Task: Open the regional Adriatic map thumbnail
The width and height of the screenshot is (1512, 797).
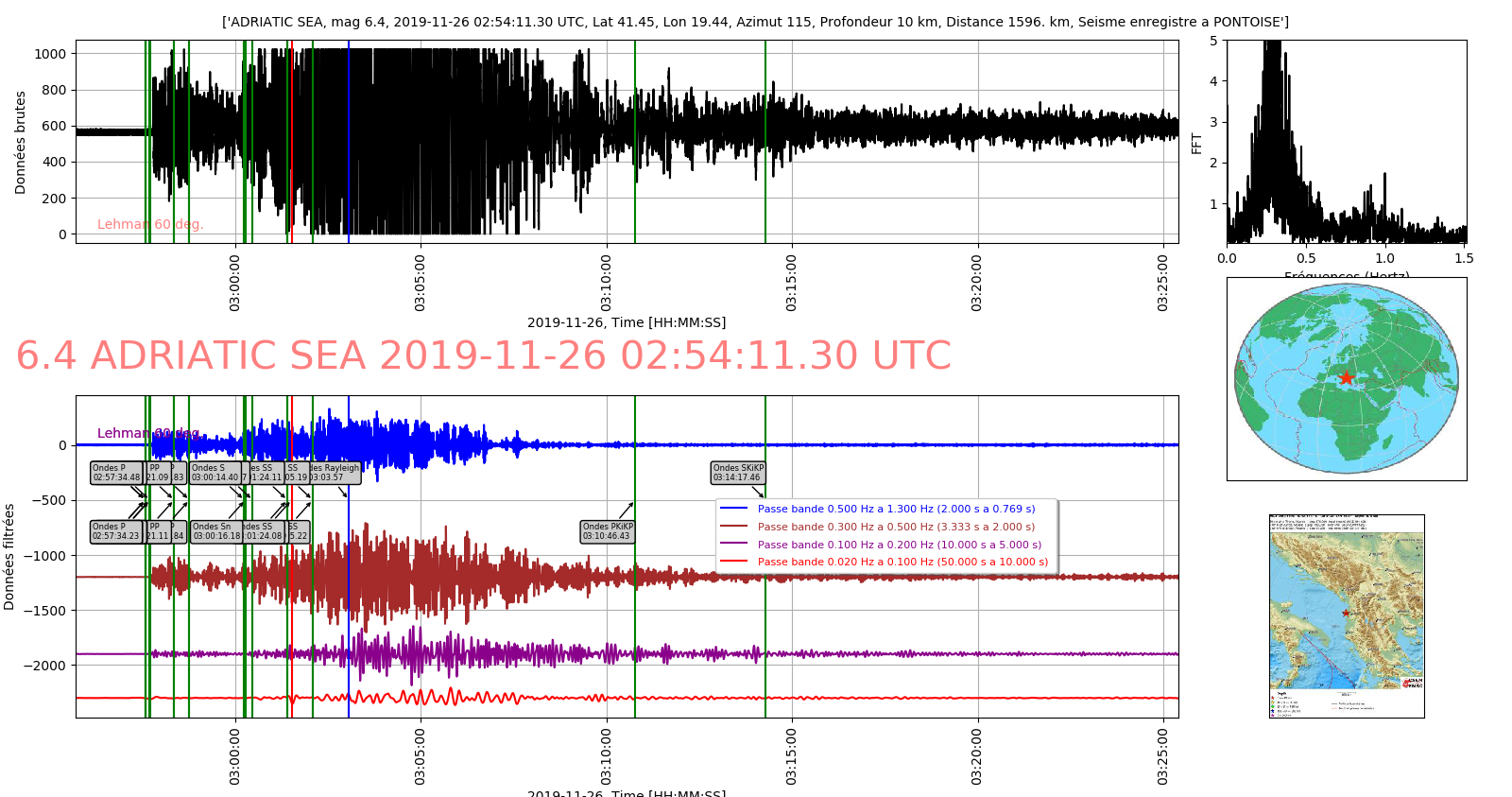Action: 1346,616
